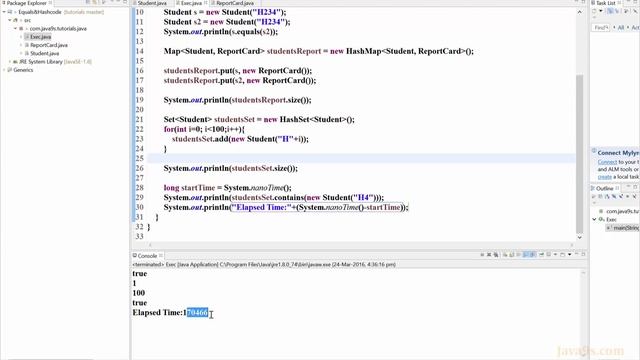Screen dimensions: 640x360
Task: Click the create local task link
Action: pyautogui.click(x=604, y=177)
